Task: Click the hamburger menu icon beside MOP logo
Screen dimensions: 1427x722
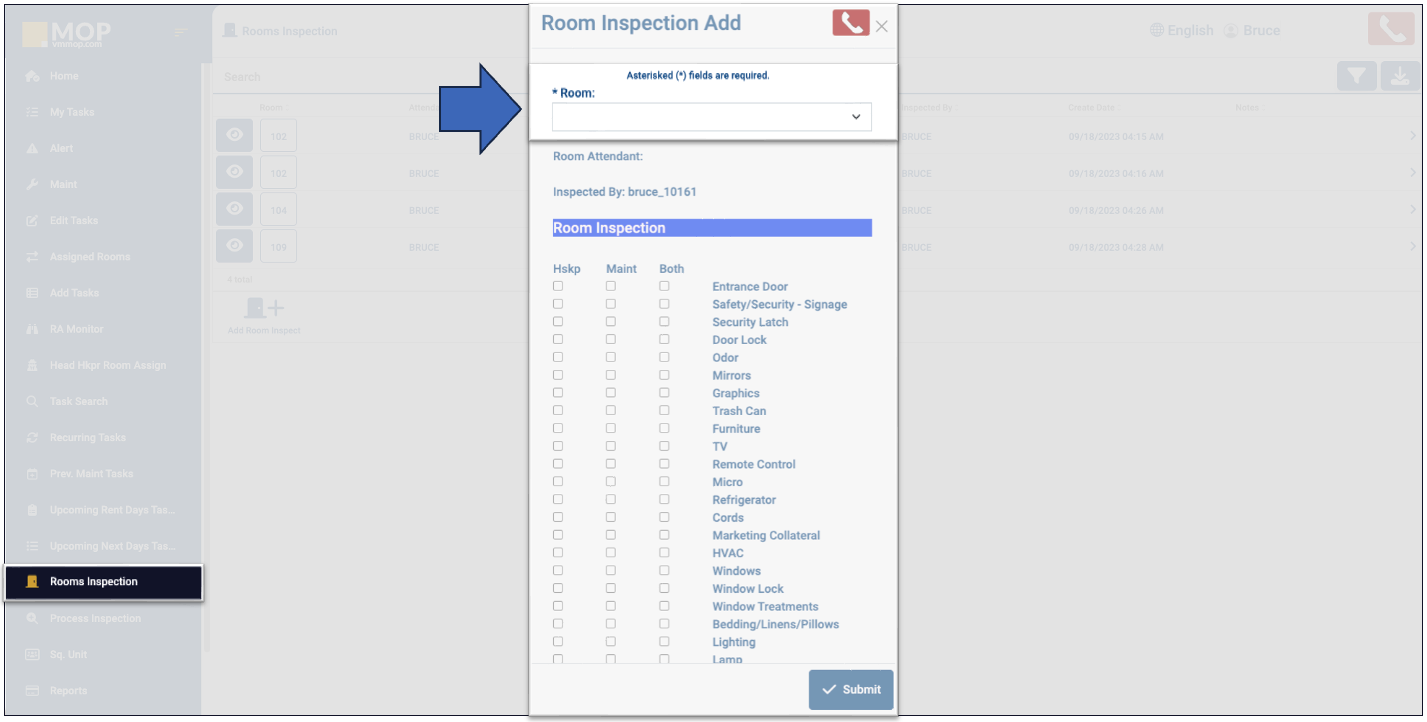Action: click(x=181, y=33)
